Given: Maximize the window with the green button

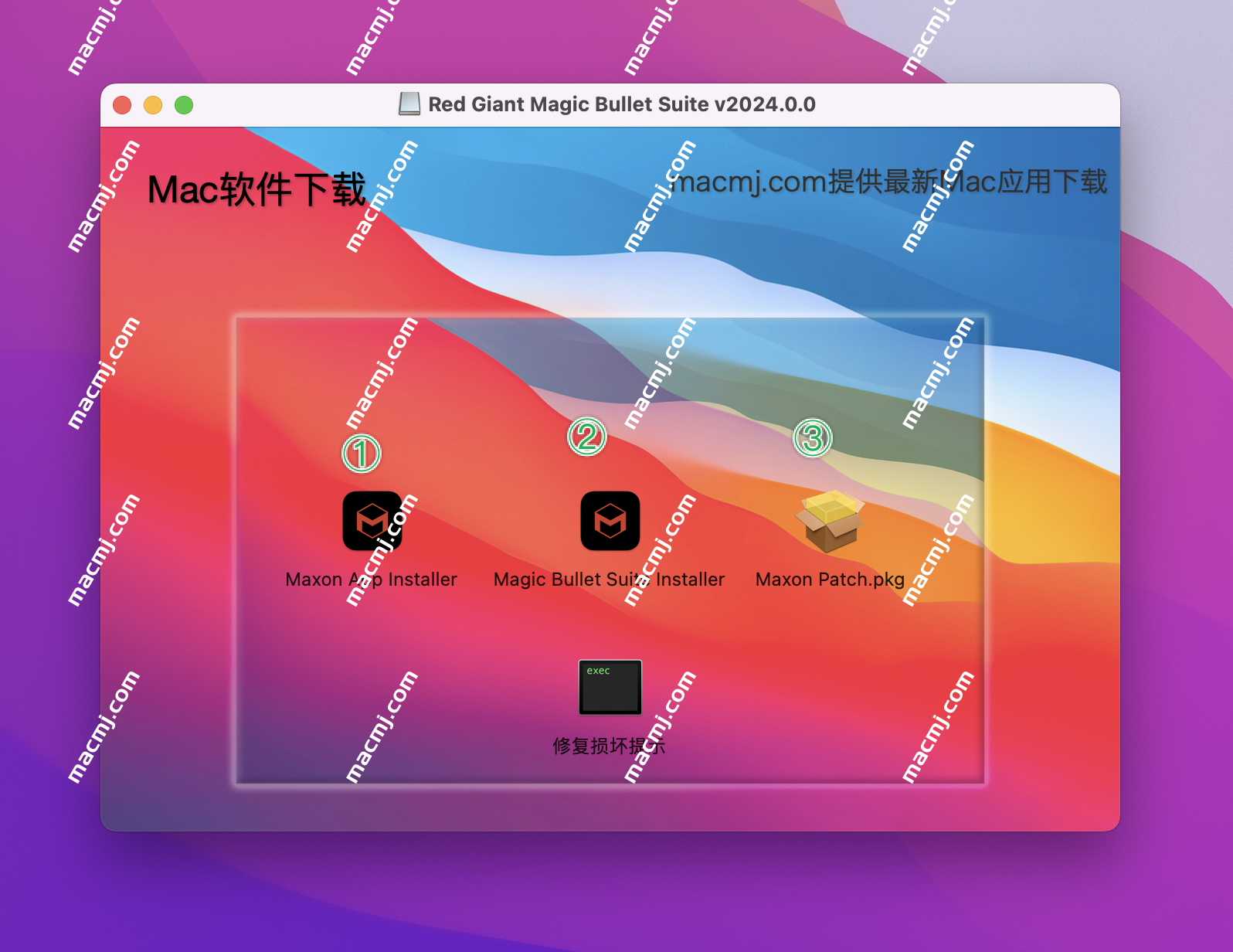Looking at the screenshot, I should (x=184, y=105).
